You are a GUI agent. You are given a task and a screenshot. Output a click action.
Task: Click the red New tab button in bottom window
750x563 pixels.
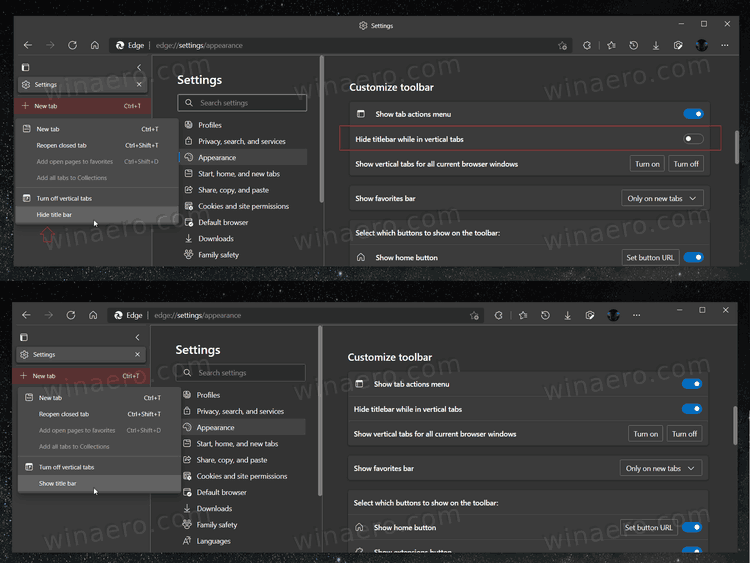[x=81, y=375]
